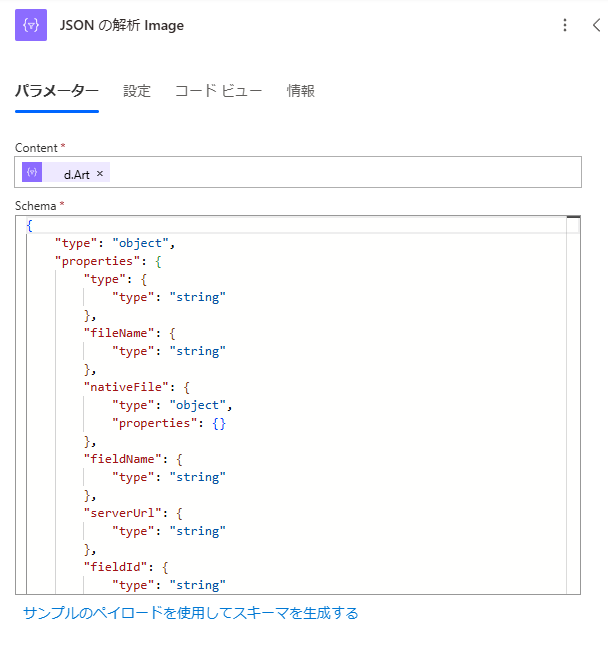
Task: Collapse the panel with the chevron arrow
Action: point(596,25)
